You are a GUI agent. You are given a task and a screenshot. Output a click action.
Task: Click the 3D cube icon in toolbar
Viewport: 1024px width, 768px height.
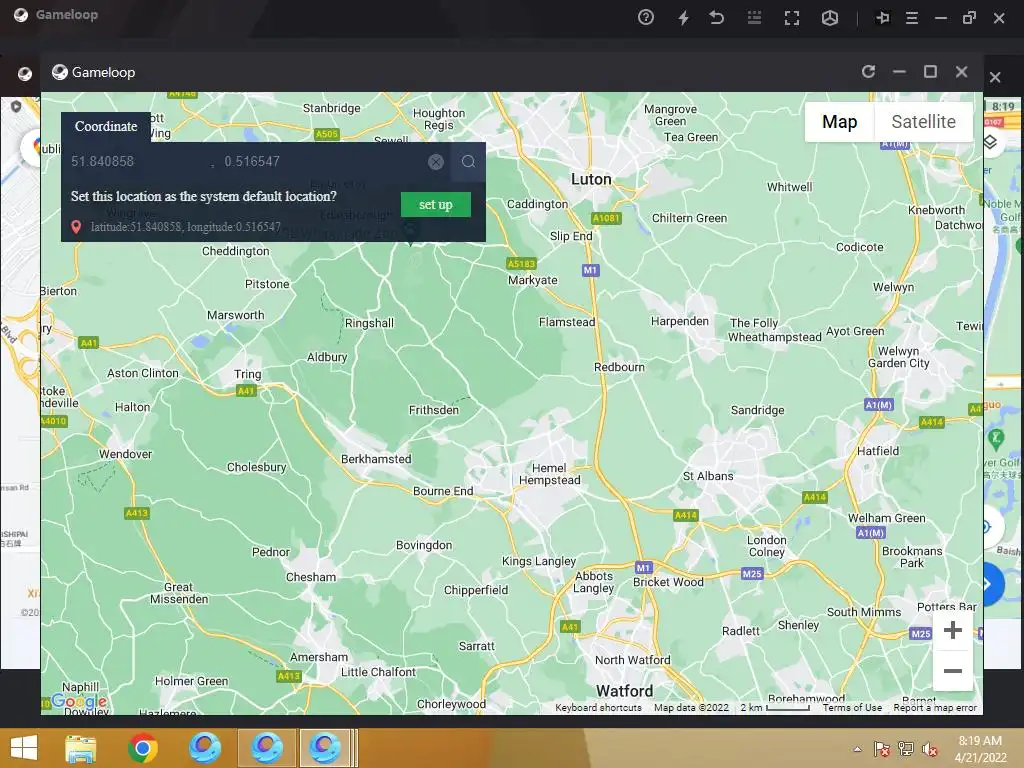[x=829, y=18]
